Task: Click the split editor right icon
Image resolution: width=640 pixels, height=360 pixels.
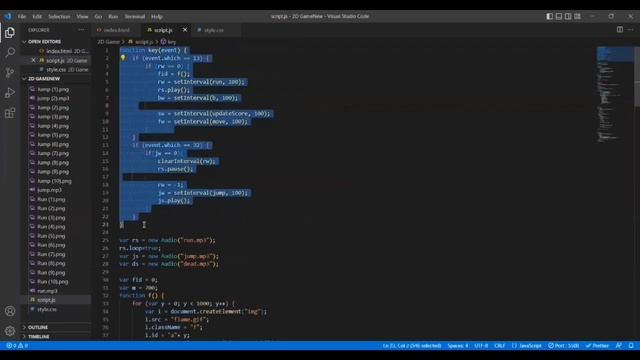Action: pyautogui.click(x=620, y=29)
